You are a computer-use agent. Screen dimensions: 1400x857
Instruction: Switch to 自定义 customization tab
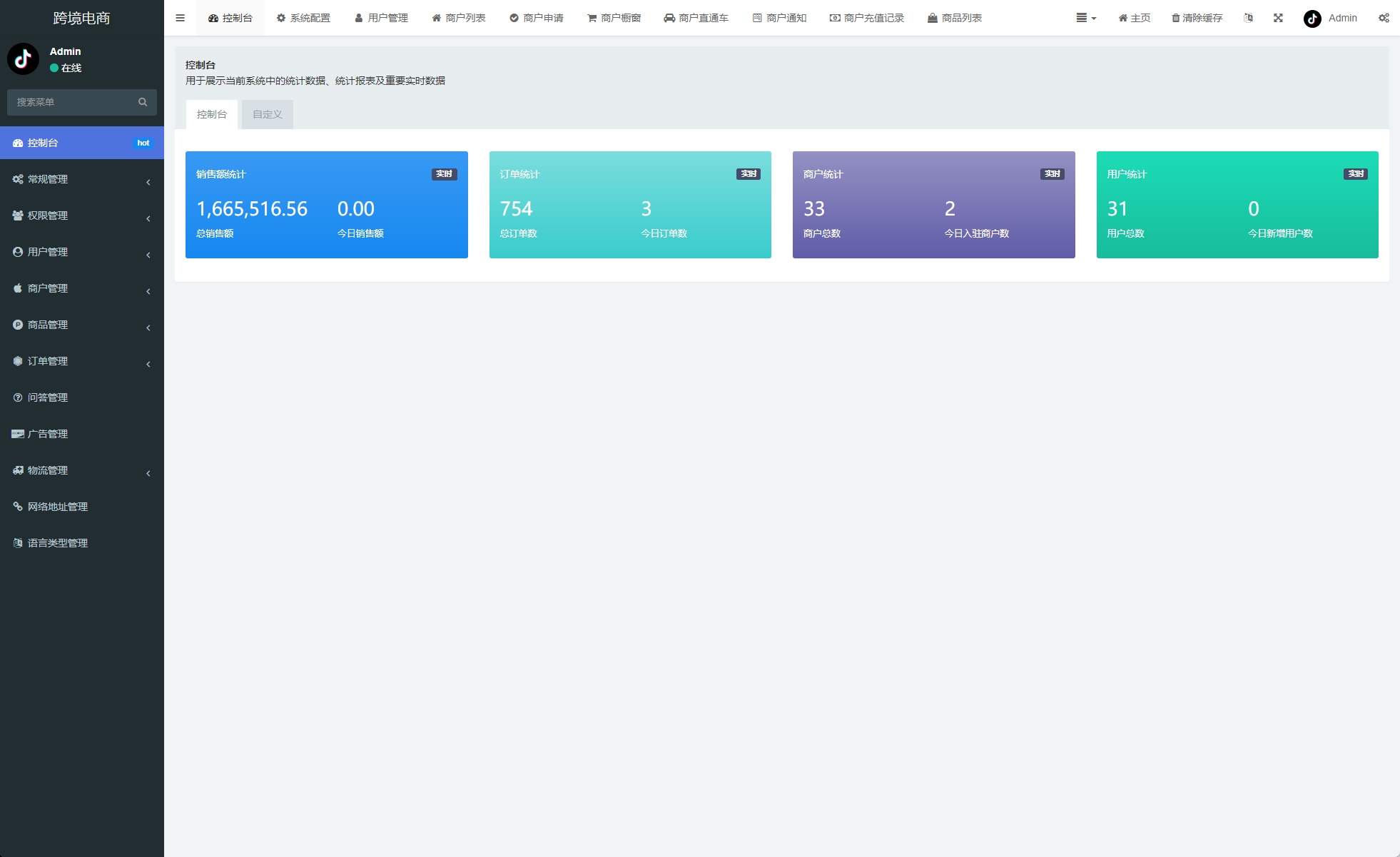click(266, 114)
